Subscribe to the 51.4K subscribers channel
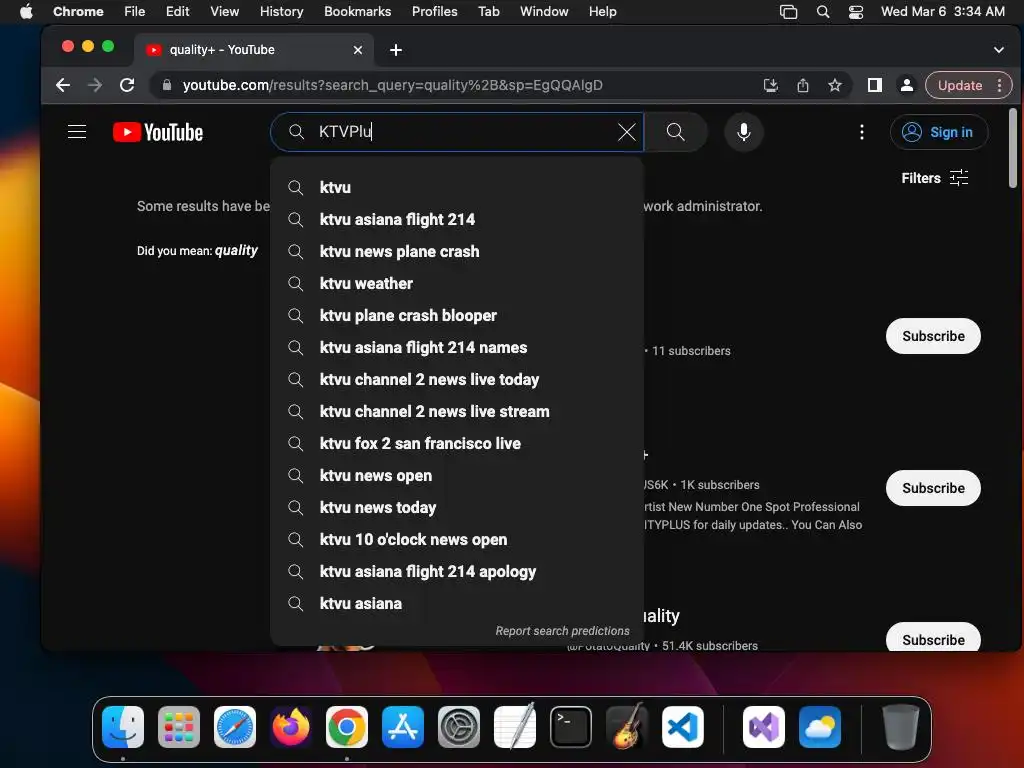 [933, 638]
